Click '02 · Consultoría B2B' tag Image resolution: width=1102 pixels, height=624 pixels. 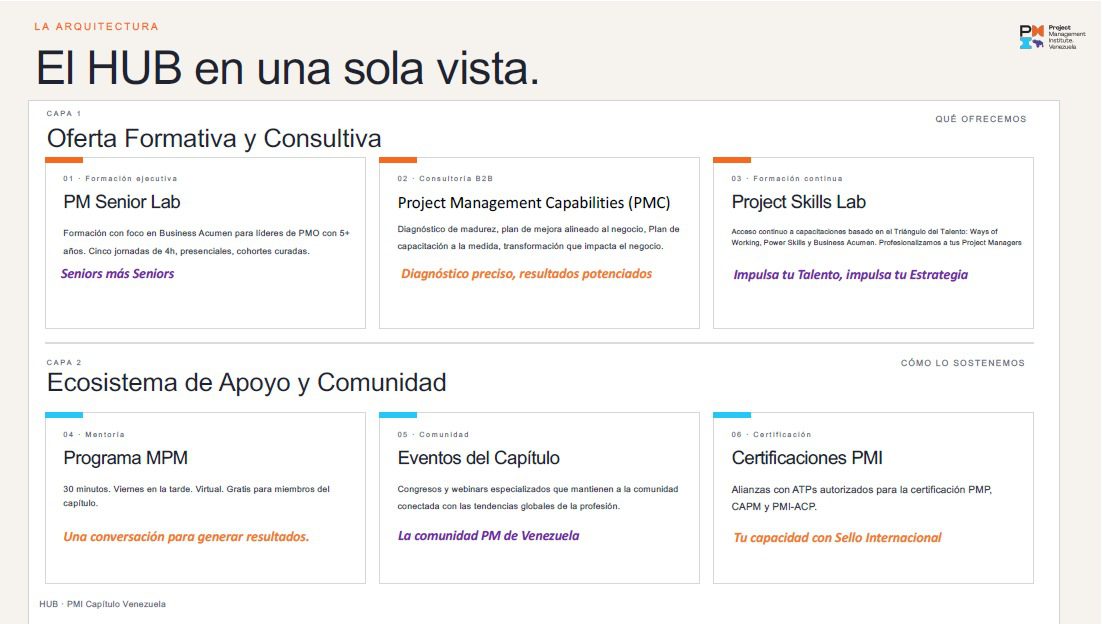pyautogui.click(x=445, y=178)
